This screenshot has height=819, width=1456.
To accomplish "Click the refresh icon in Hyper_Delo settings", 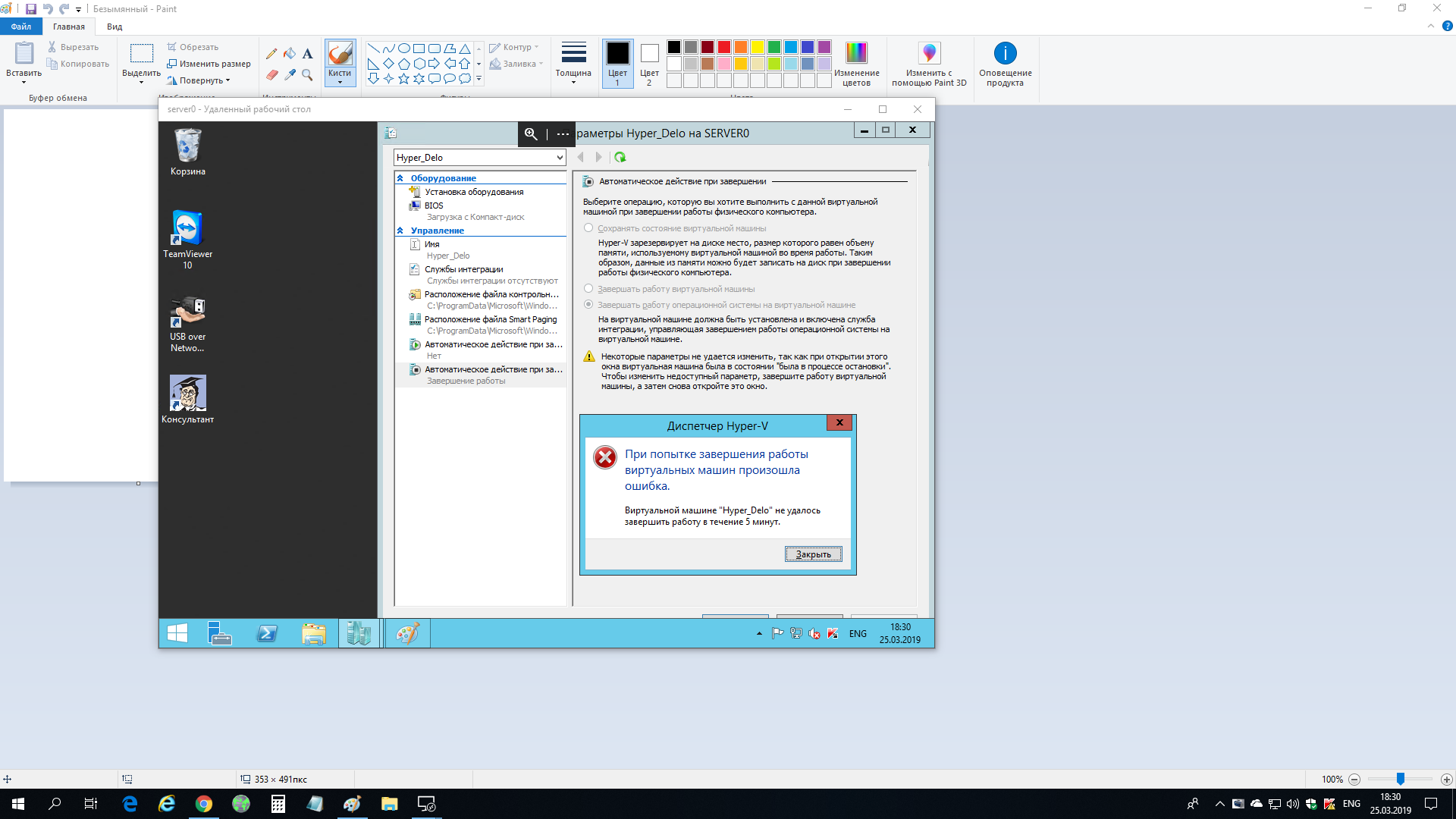I will coord(620,157).
